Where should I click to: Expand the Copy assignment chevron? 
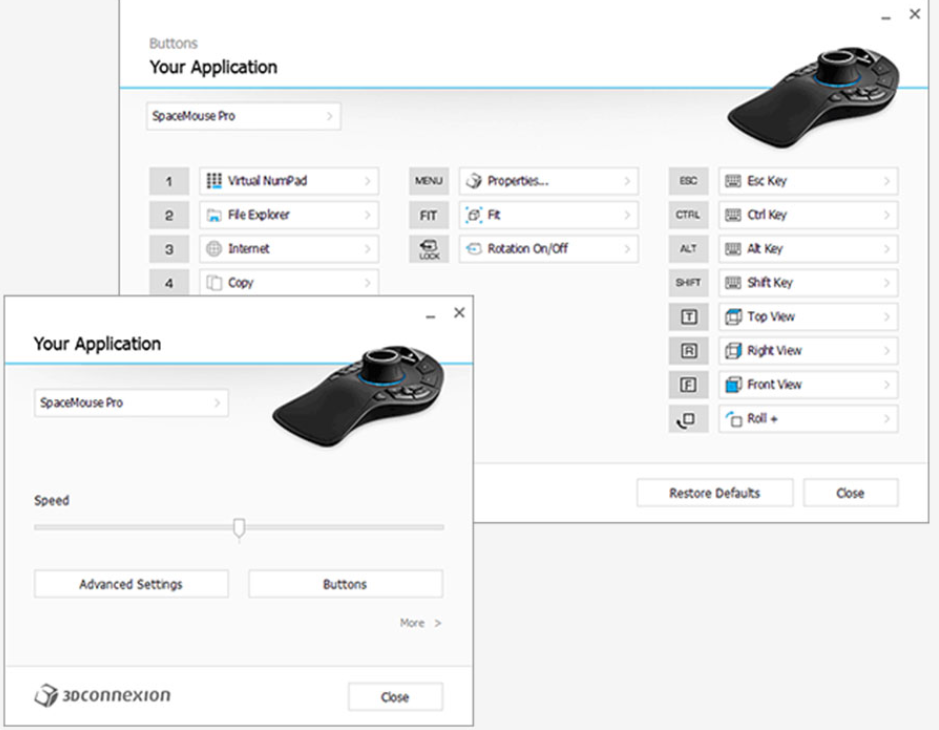click(368, 283)
